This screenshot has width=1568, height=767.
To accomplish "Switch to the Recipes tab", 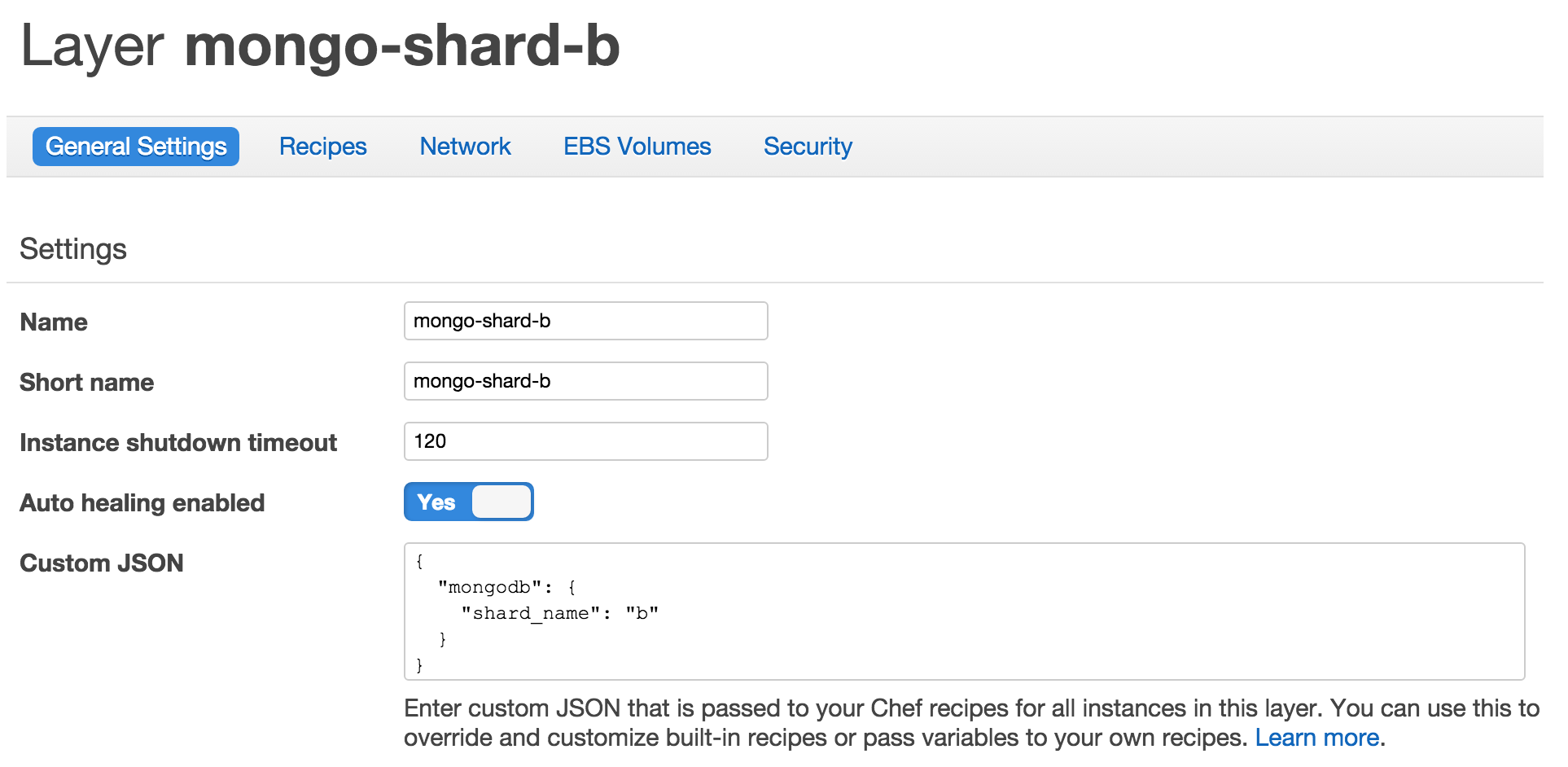I will pyautogui.click(x=322, y=147).
